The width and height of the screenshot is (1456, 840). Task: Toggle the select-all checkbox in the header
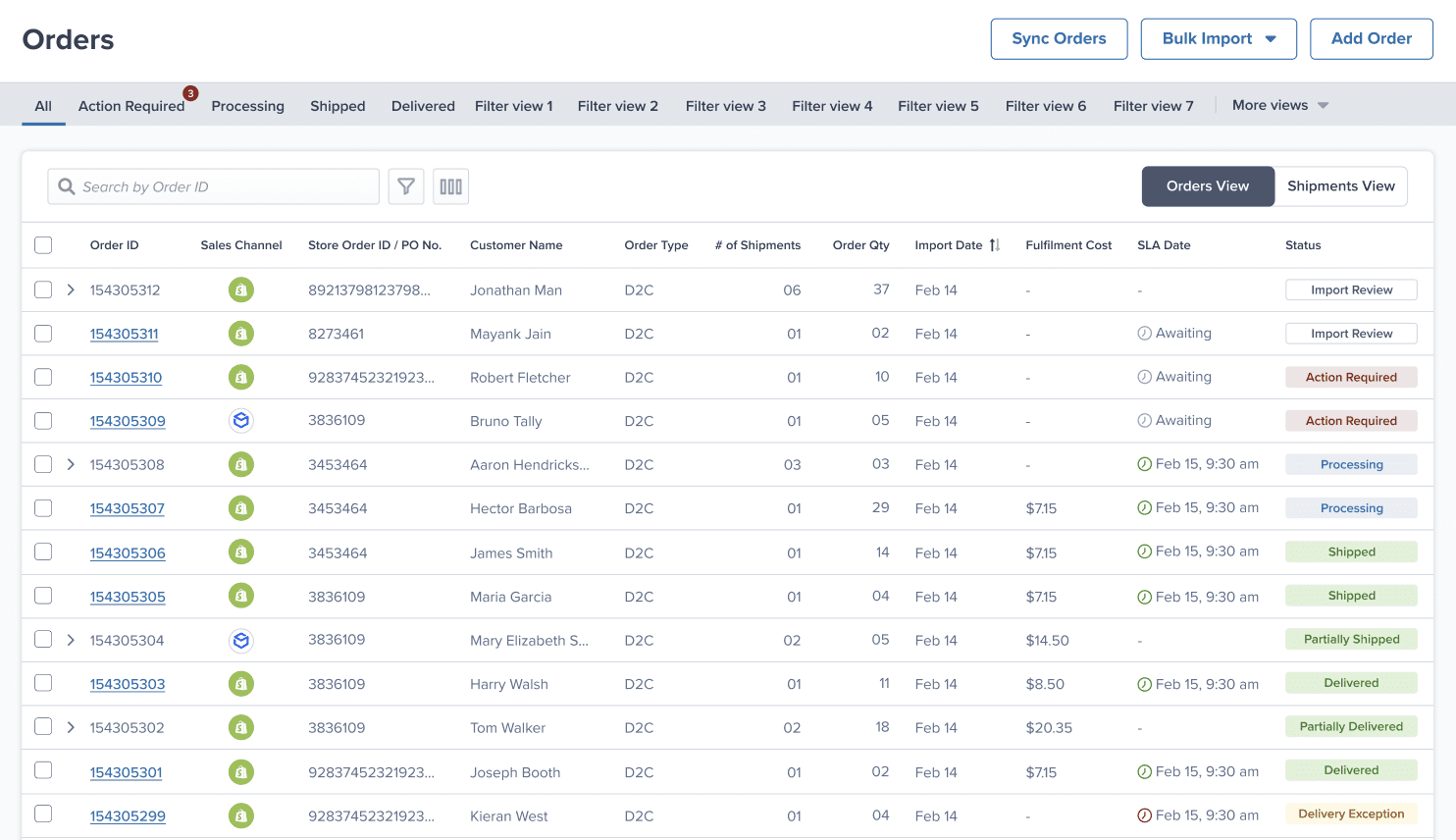click(43, 245)
